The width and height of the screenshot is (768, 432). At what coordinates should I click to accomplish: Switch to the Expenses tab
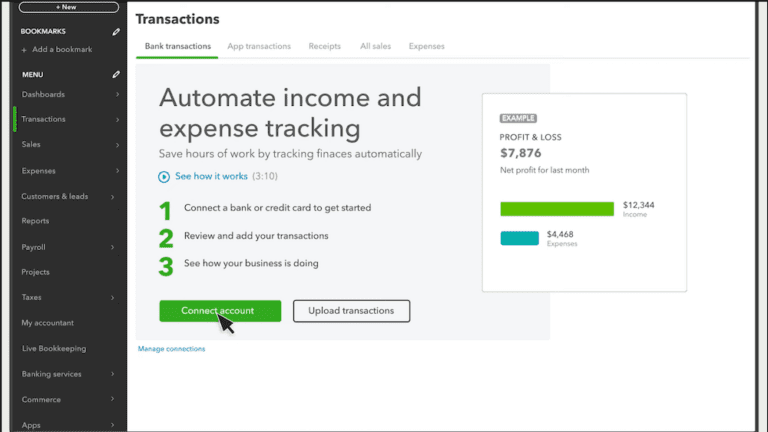click(427, 46)
